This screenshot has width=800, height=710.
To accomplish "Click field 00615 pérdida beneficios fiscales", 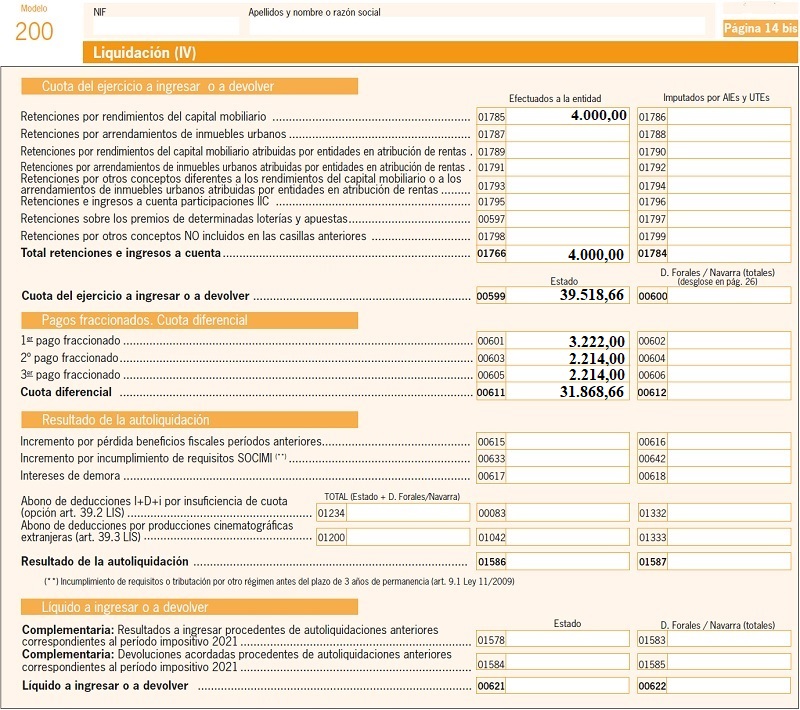I will click(567, 442).
